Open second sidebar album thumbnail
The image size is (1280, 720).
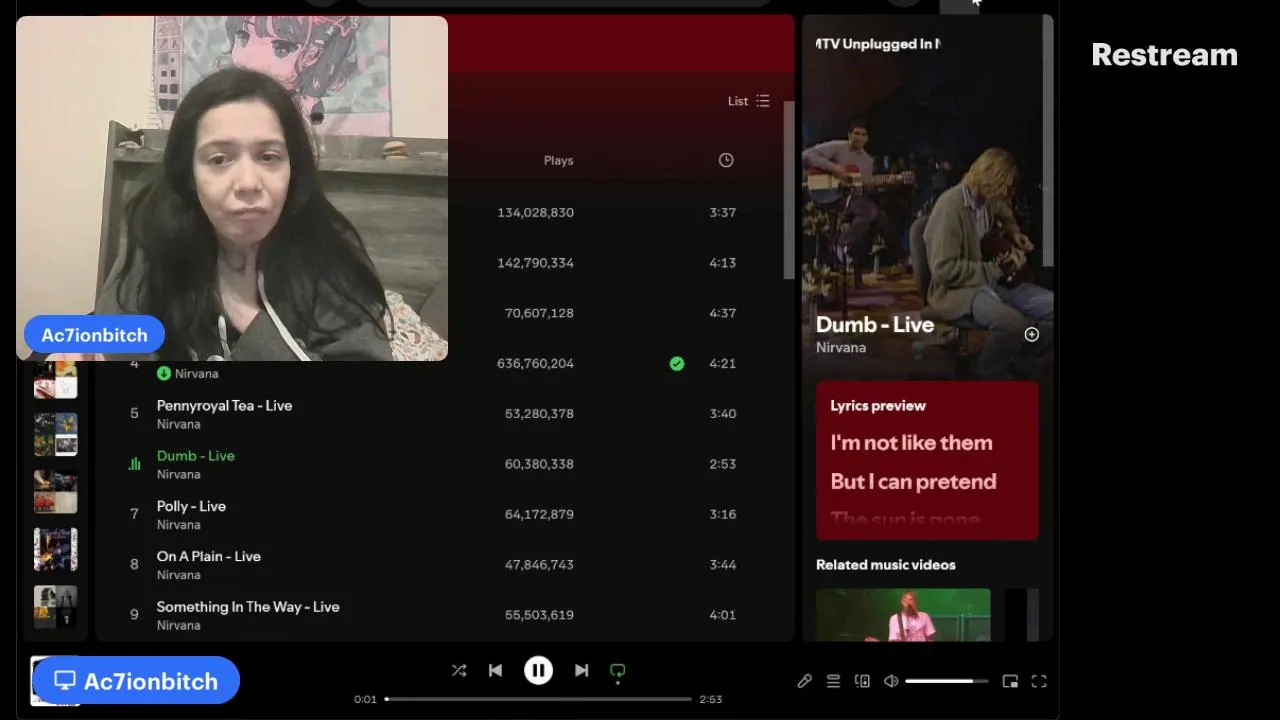55,435
